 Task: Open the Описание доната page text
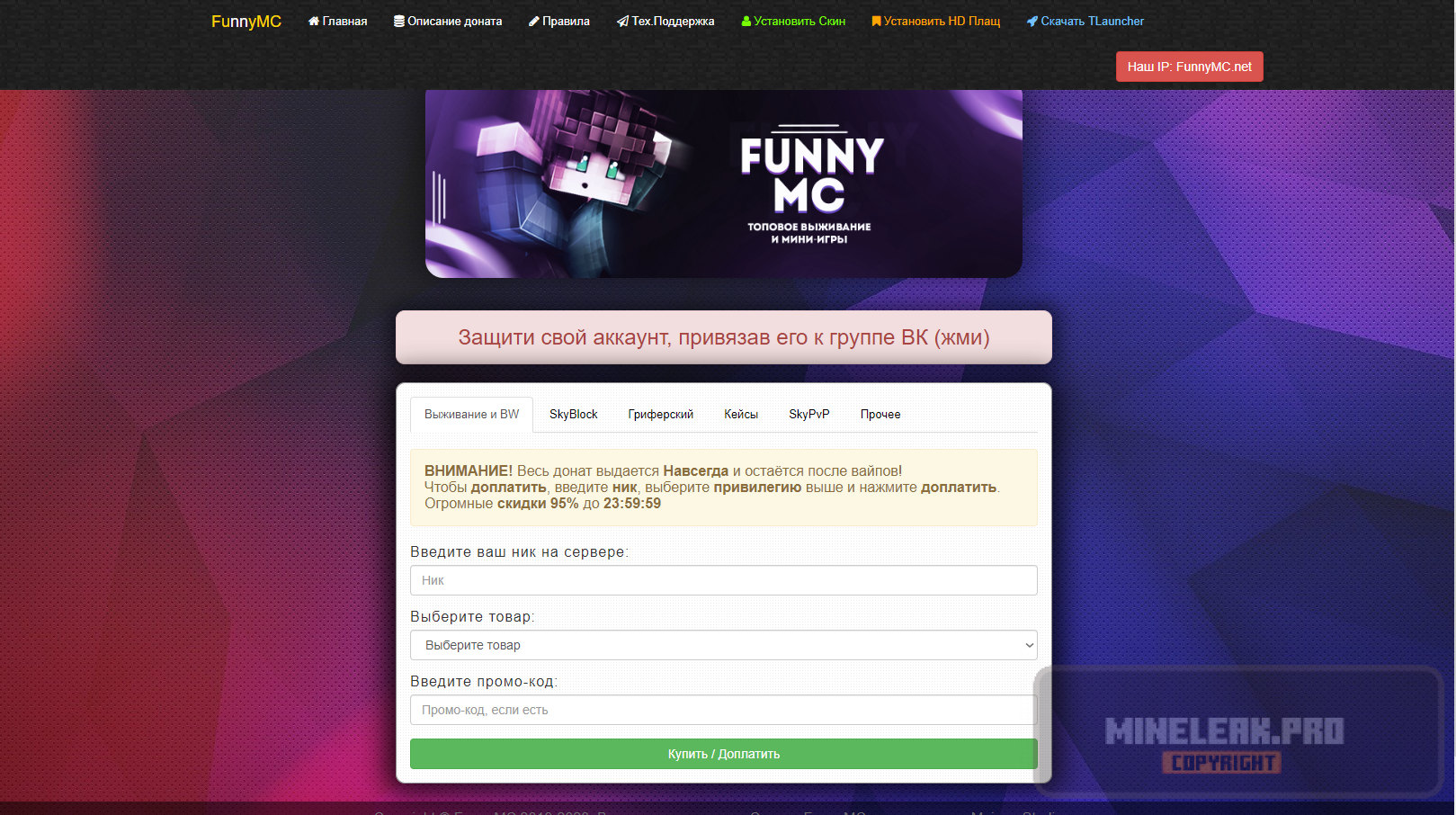coord(455,21)
